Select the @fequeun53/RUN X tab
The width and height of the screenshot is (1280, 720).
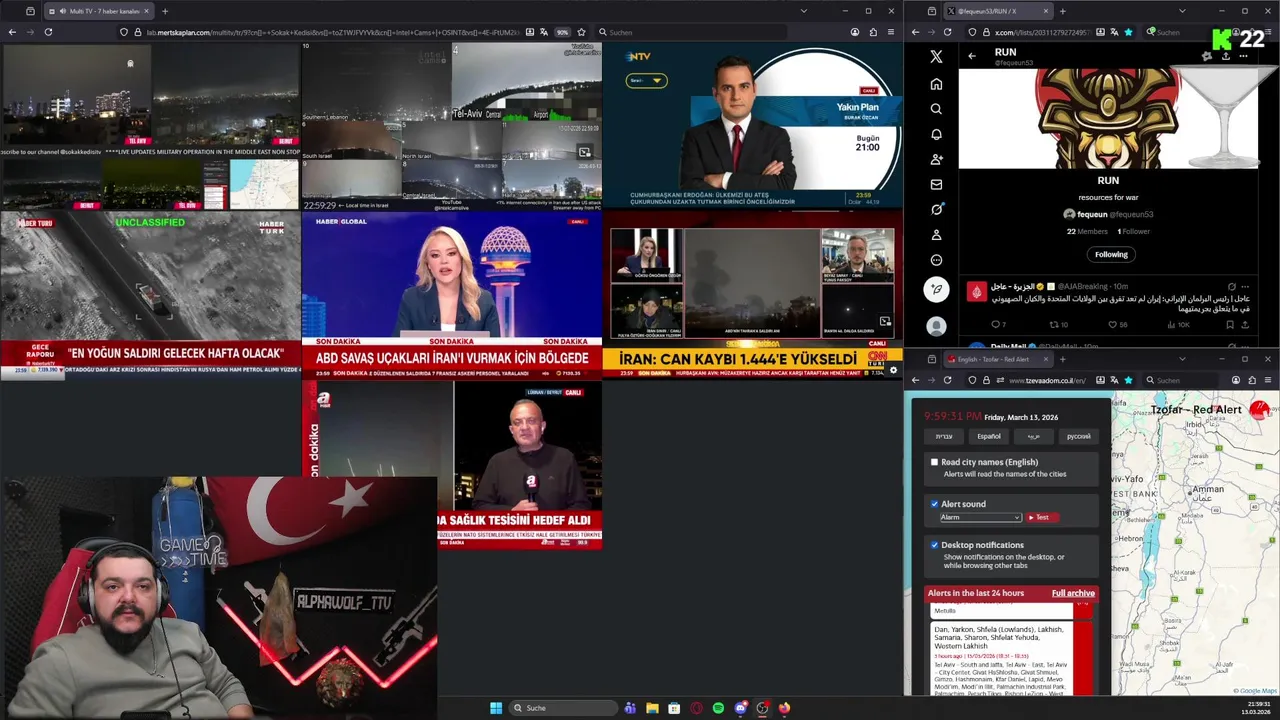click(x=996, y=11)
